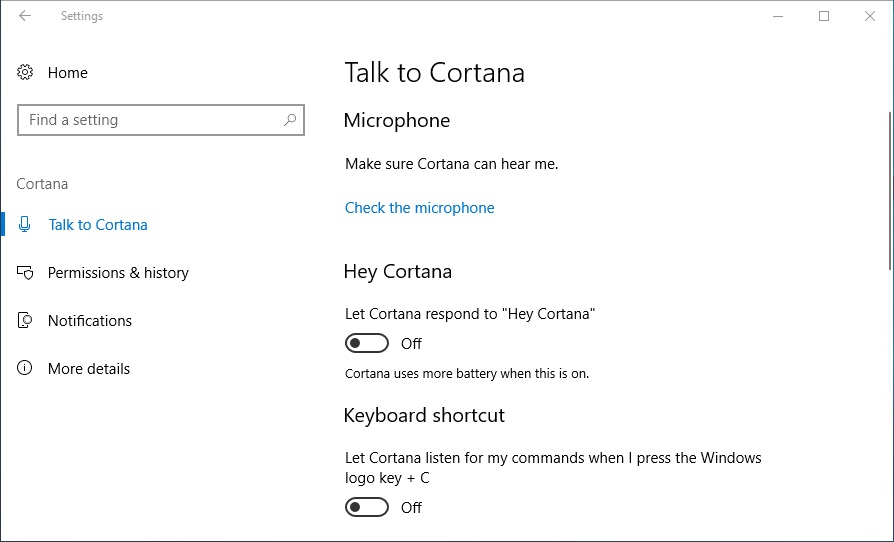Click the Talk to Cortana page title
The width and height of the screenshot is (894, 542).
pos(434,72)
